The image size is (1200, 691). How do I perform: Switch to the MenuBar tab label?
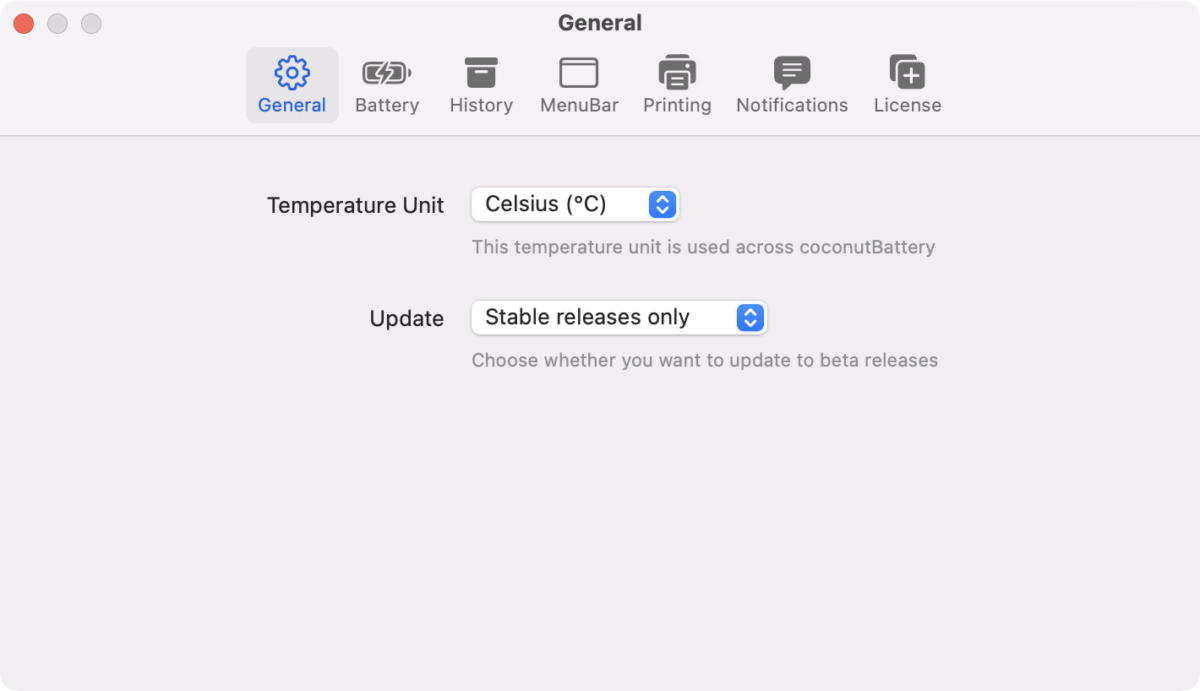tap(579, 105)
